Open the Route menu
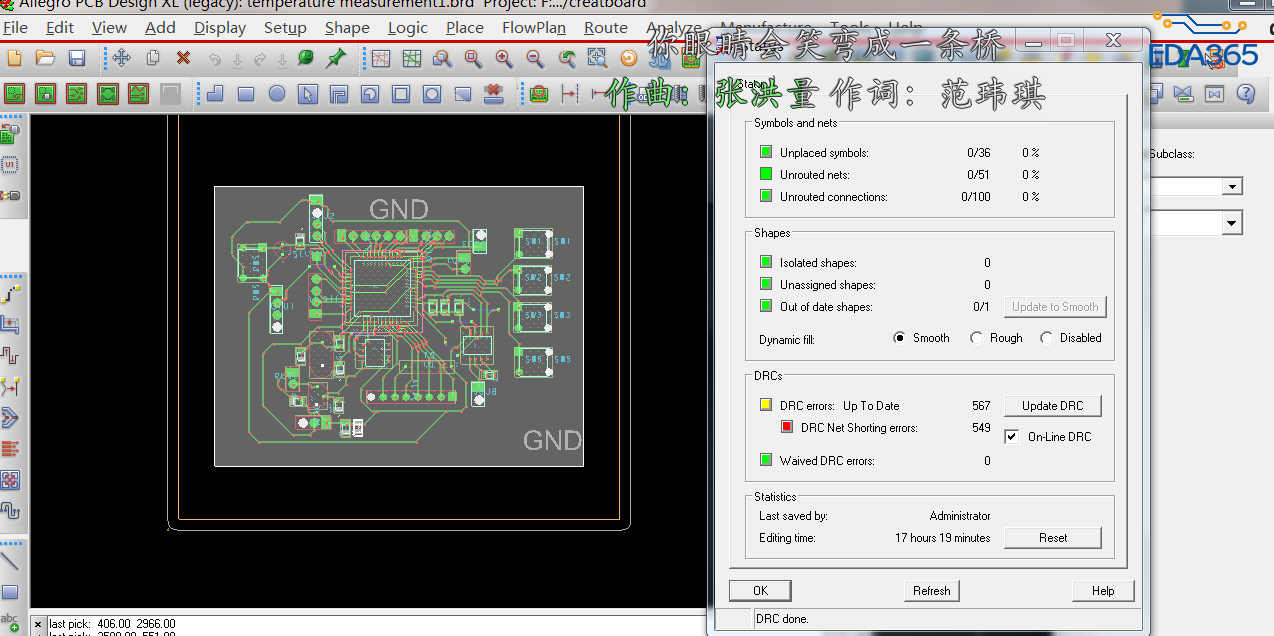 point(605,28)
